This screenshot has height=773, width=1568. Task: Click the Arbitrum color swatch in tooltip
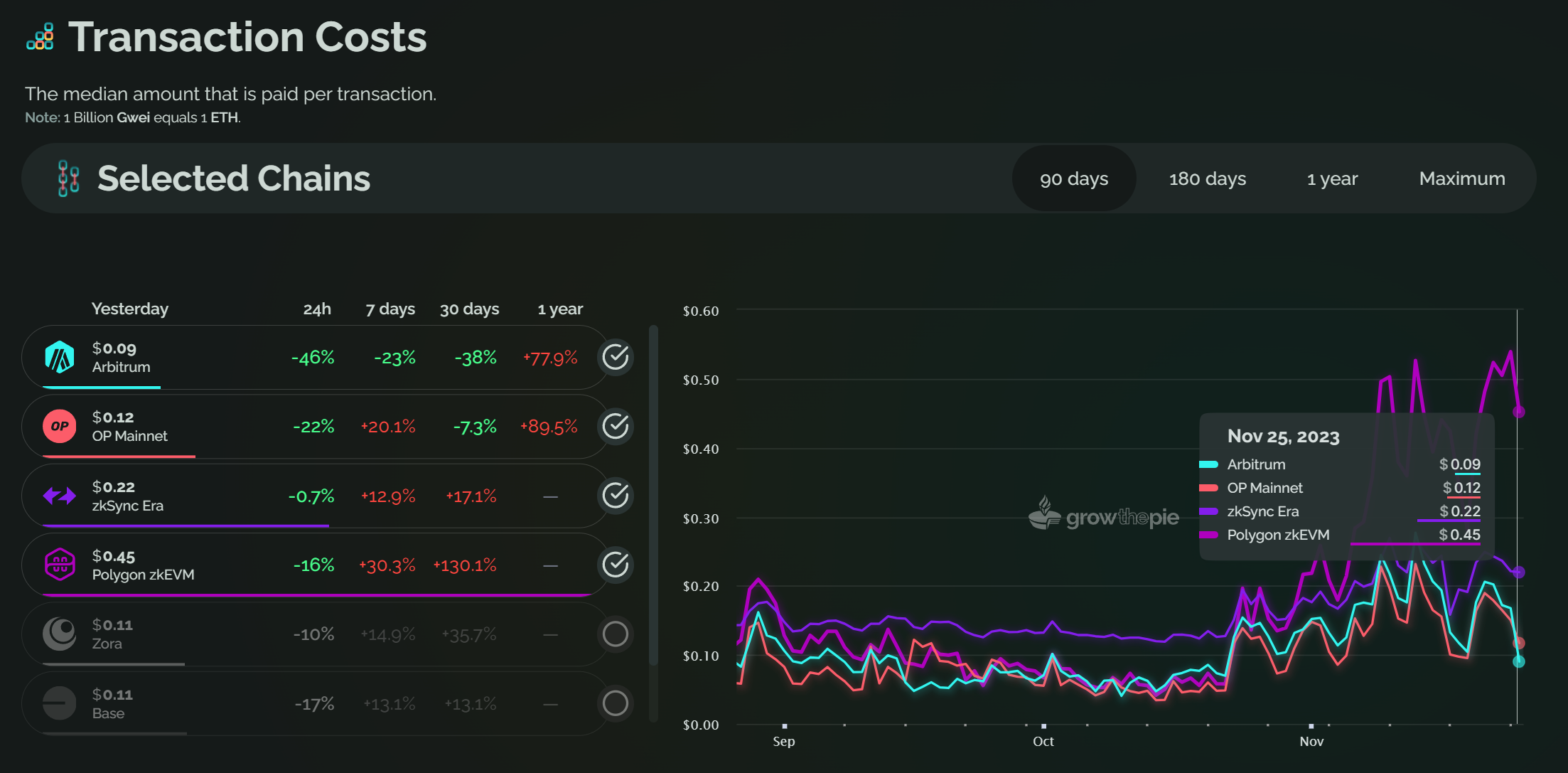[x=1208, y=464]
